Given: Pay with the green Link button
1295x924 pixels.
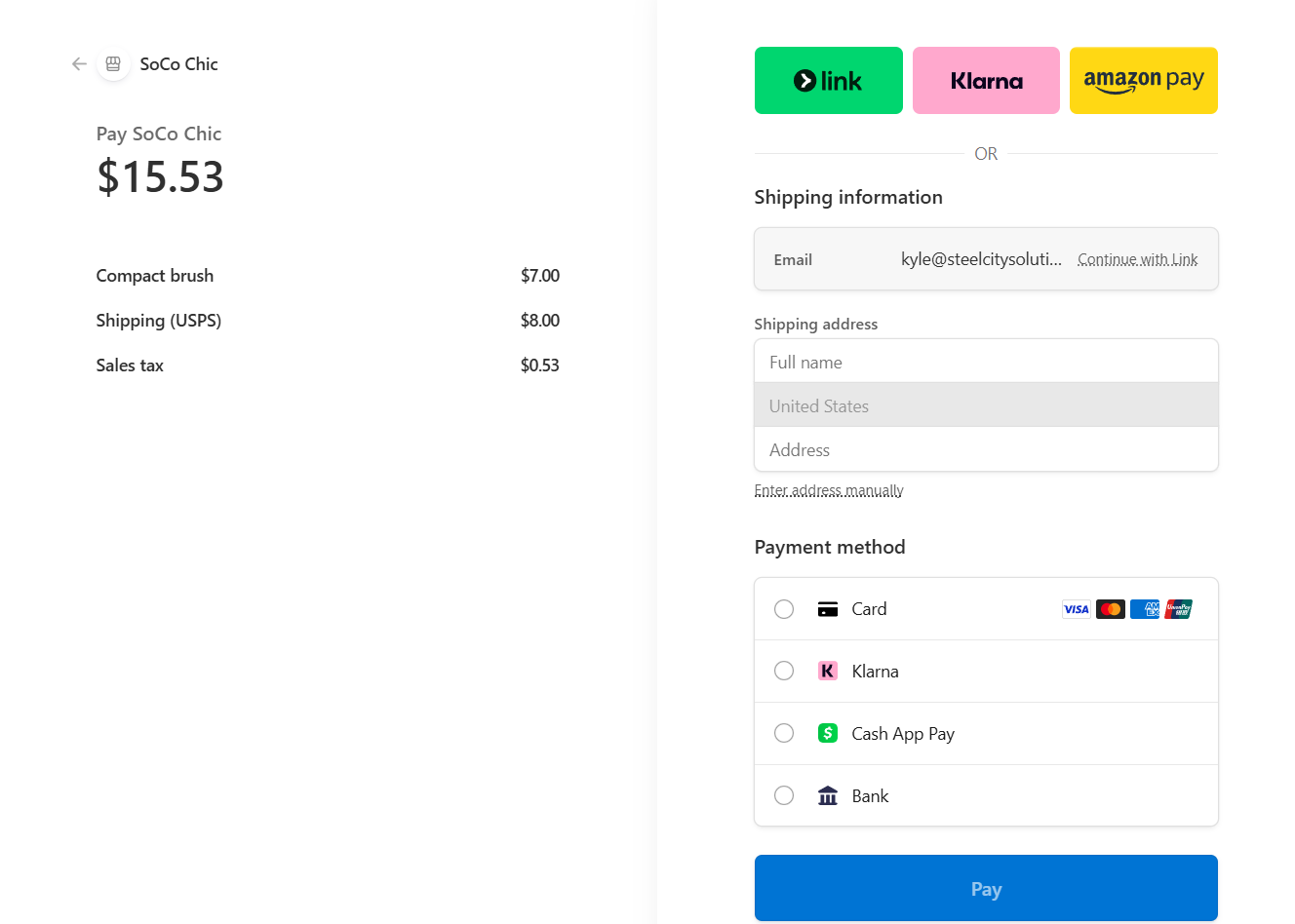Looking at the screenshot, I should click(829, 81).
